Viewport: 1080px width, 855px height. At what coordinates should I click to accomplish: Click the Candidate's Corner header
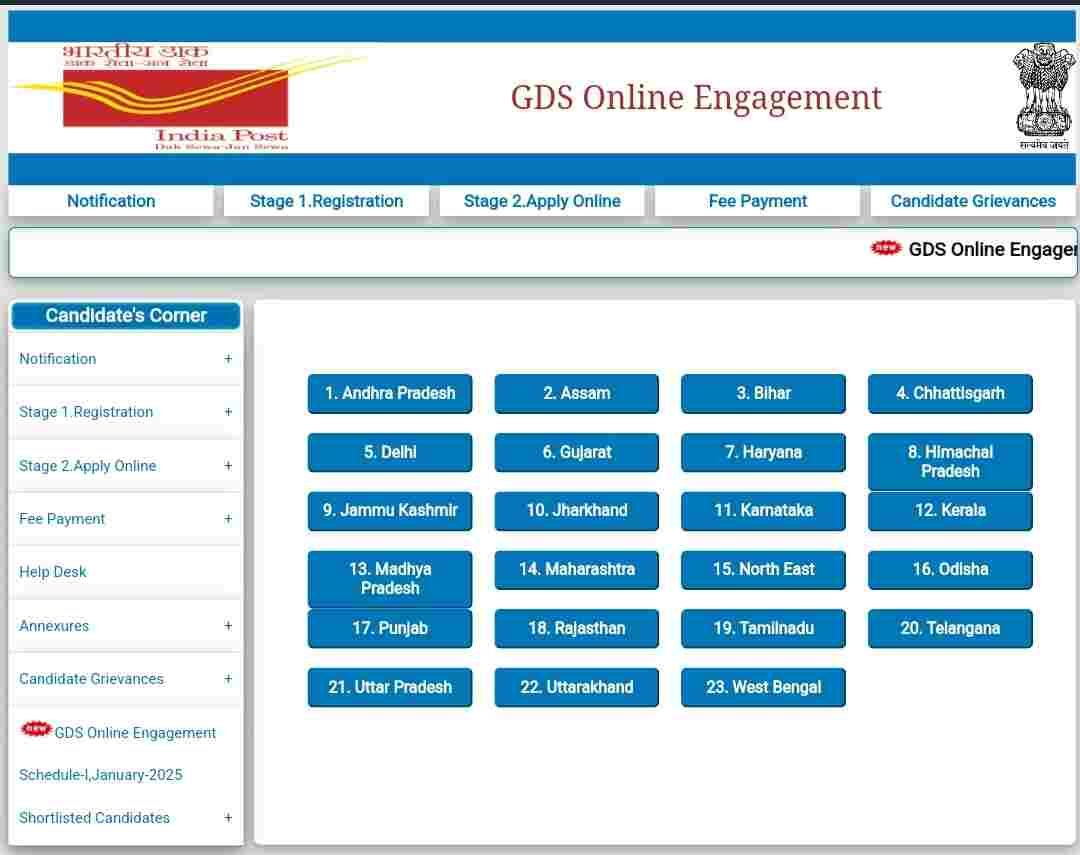126,316
